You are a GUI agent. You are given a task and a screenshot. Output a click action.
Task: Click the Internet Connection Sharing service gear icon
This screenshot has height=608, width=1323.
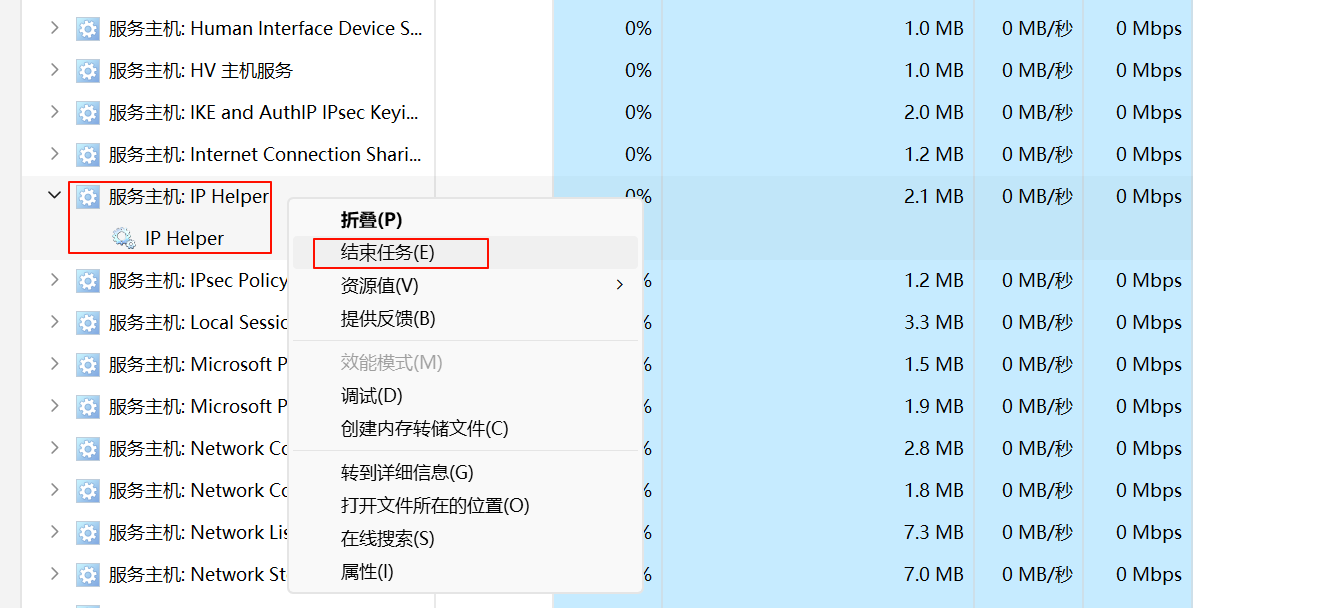click(x=88, y=154)
